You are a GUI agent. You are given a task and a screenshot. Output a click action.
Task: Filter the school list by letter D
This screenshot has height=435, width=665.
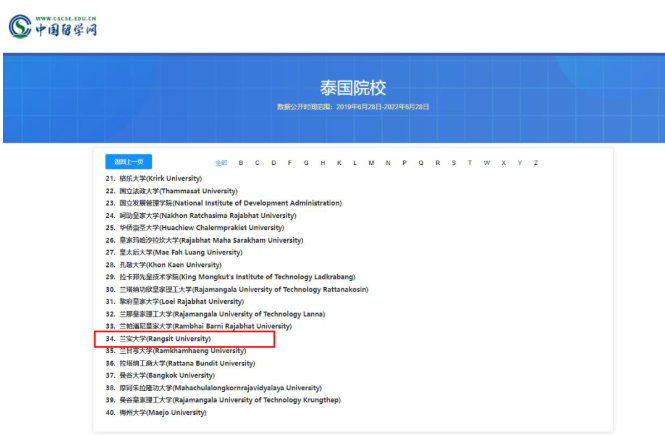[274, 163]
